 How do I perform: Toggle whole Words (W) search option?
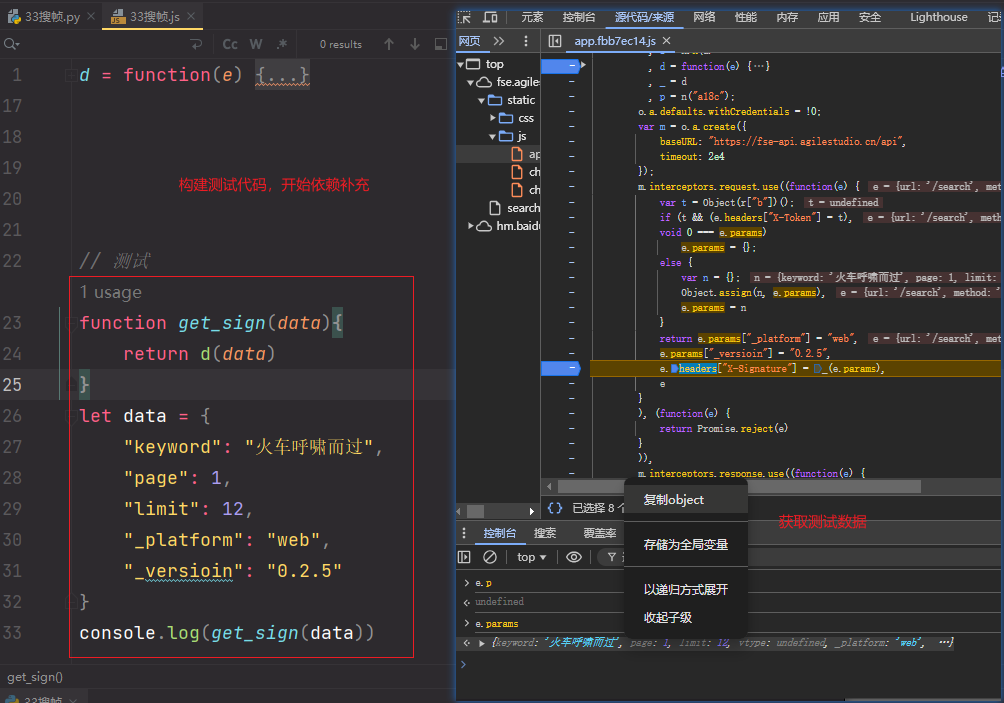pyautogui.click(x=256, y=44)
